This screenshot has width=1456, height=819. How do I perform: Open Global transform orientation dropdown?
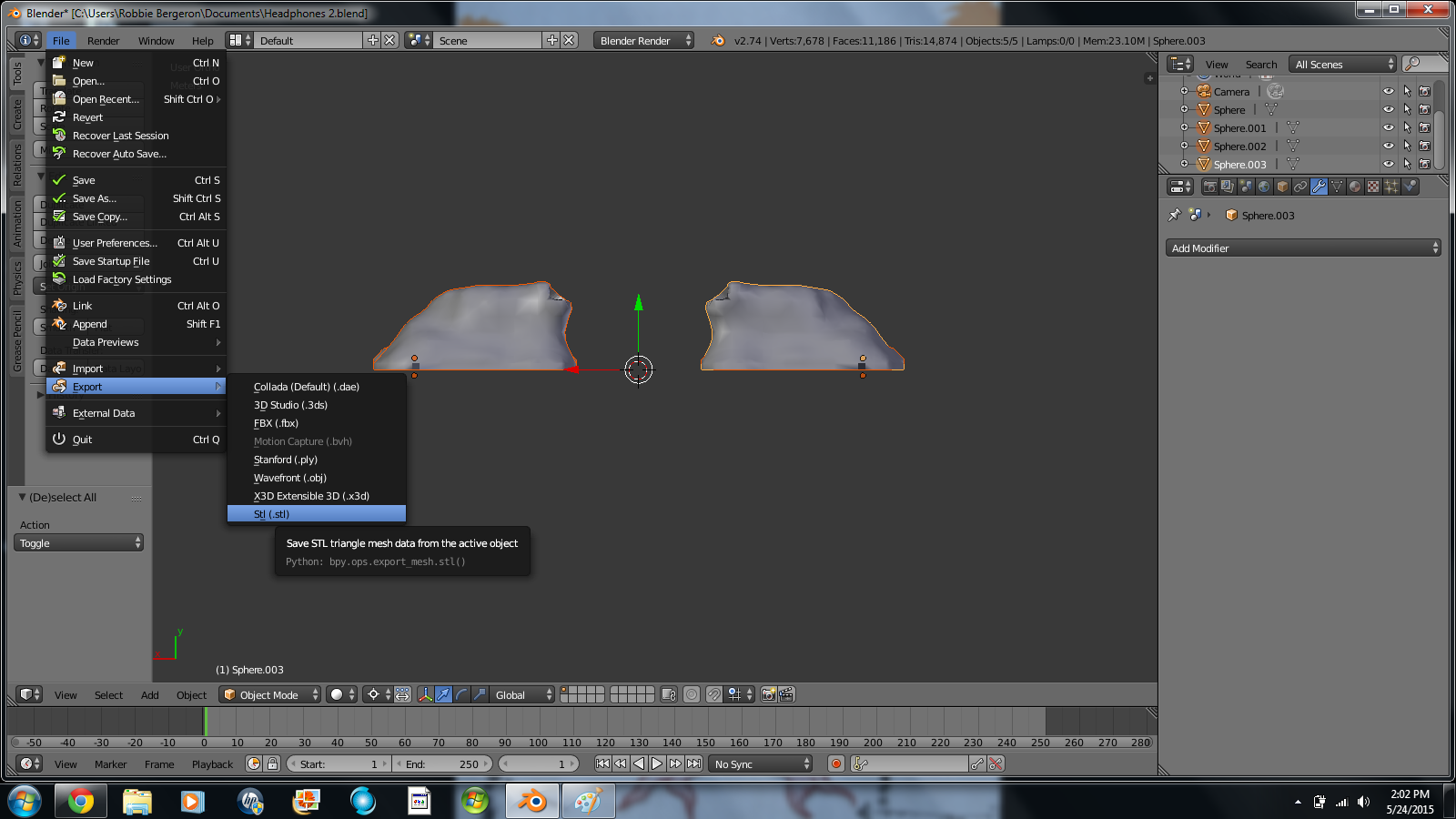(x=522, y=694)
